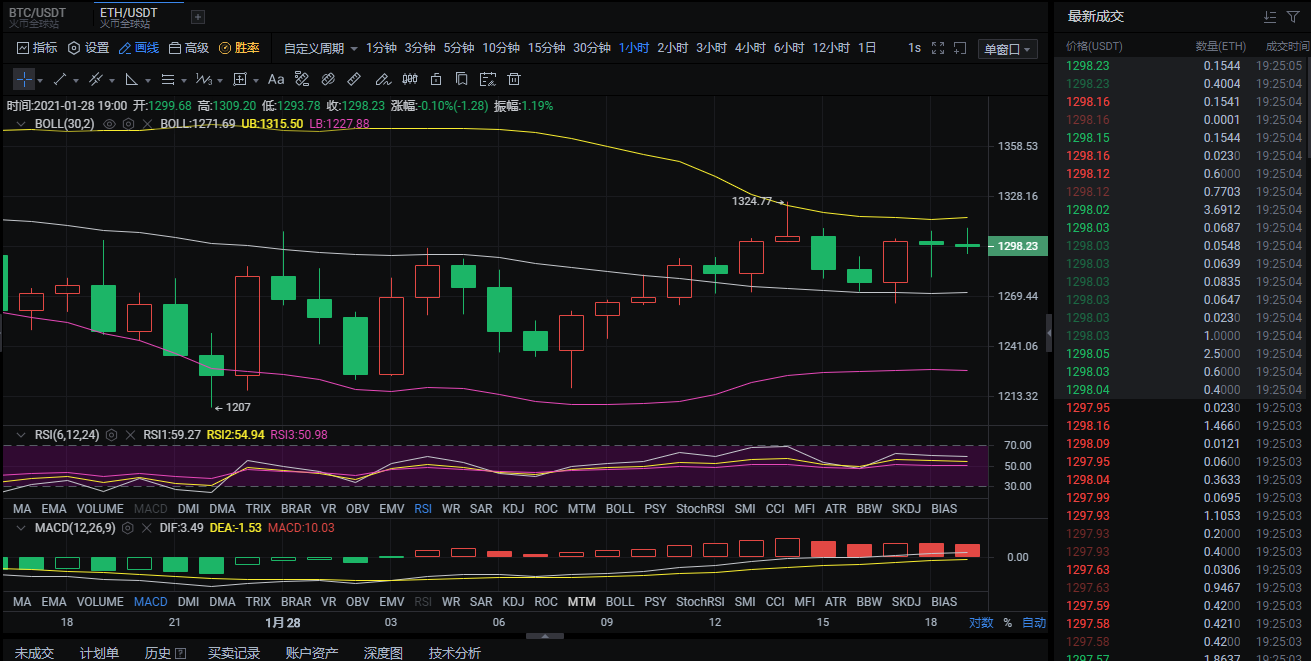The image size is (1311, 661).
Task: Switch to the BTC/USDT tab
Action: pyautogui.click(x=40, y=13)
